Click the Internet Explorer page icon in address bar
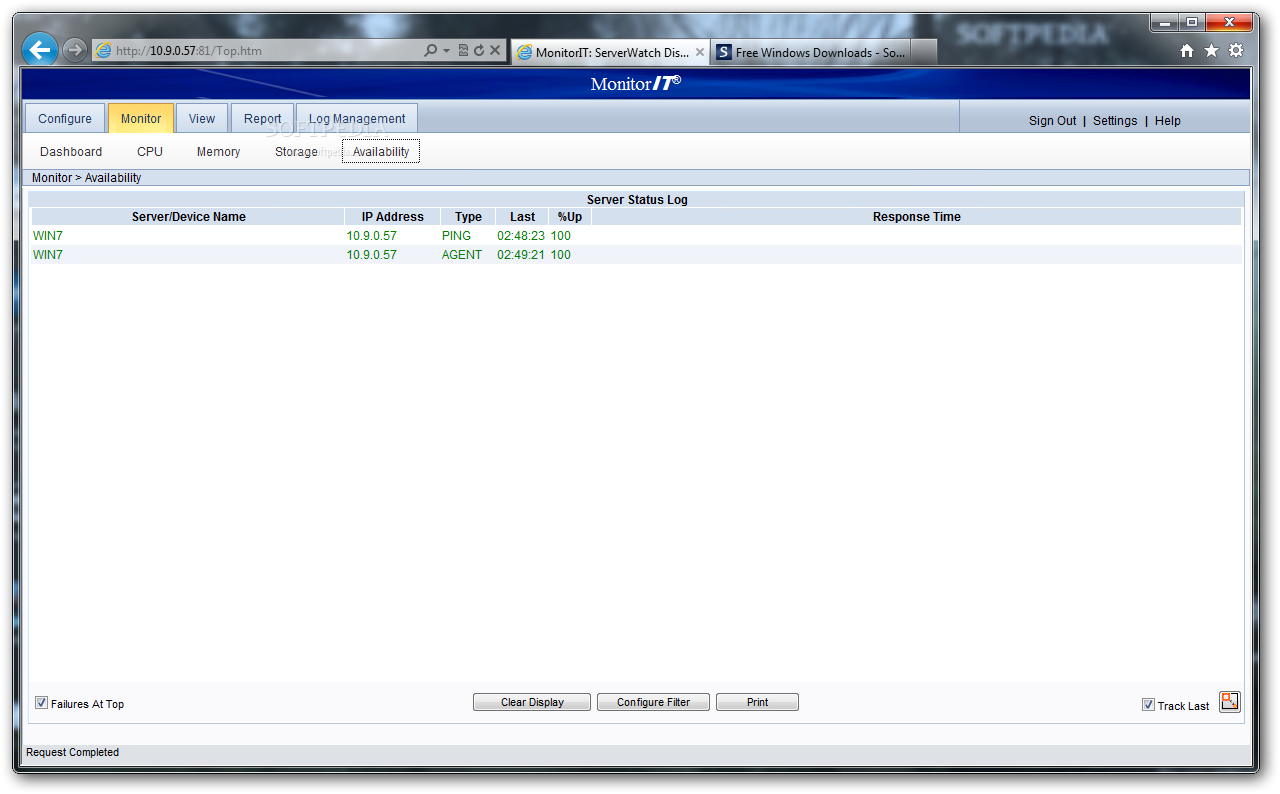Viewport: 1280px width, 794px height. coord(104,50)
